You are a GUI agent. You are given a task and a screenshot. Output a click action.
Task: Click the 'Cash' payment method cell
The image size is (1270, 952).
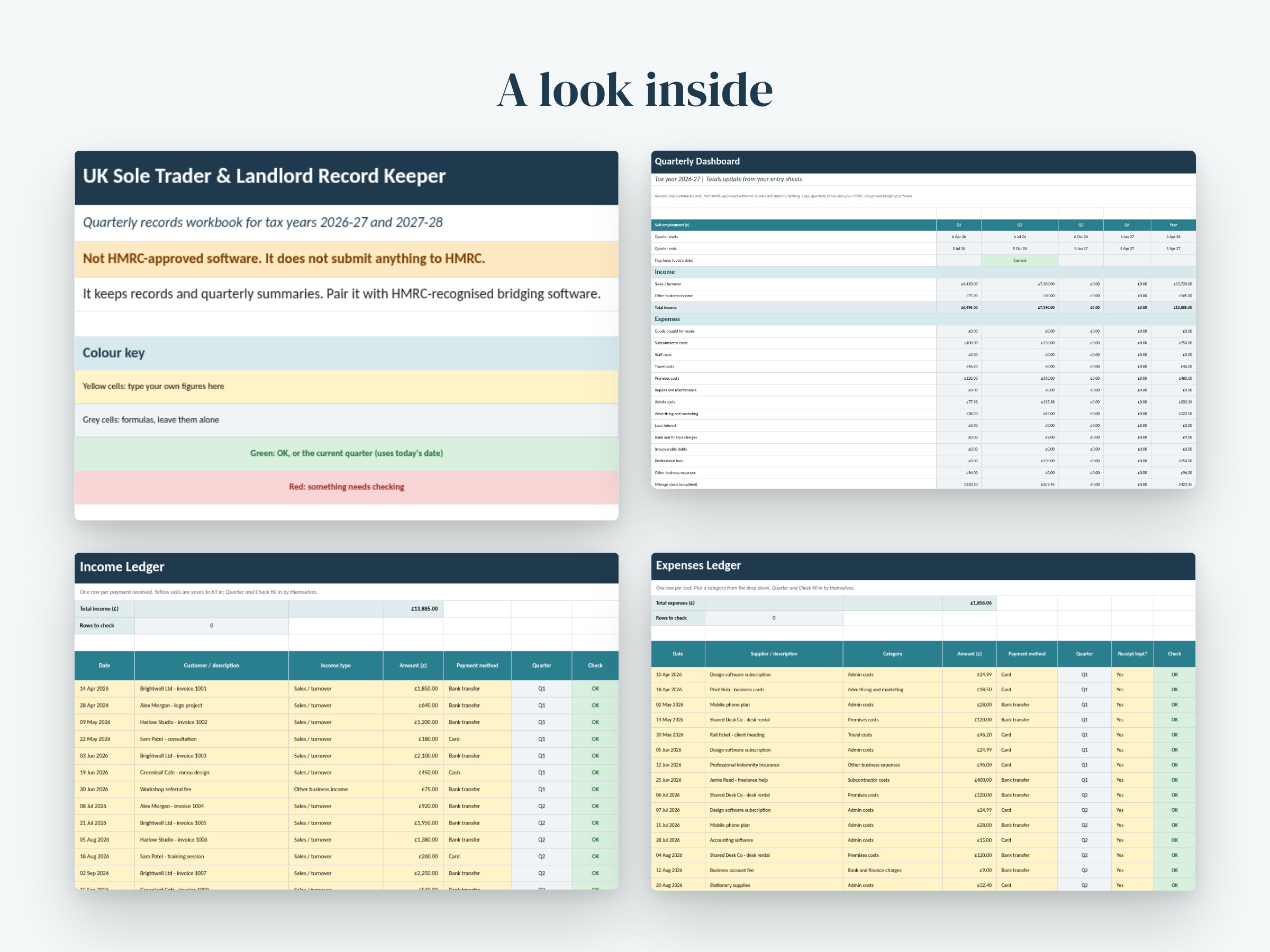pyautogui.click(x=477, y=772)
